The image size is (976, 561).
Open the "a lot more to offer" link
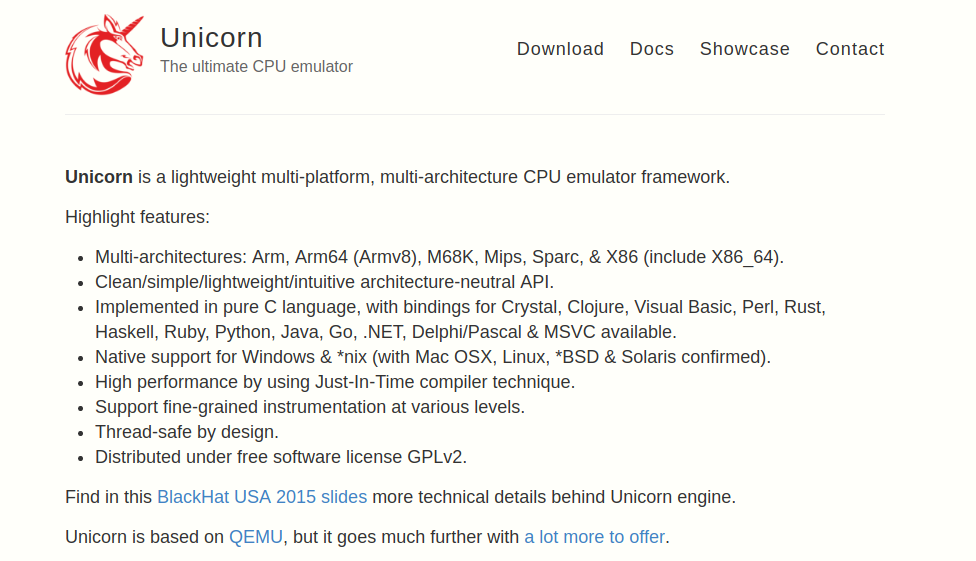(594, 537)
